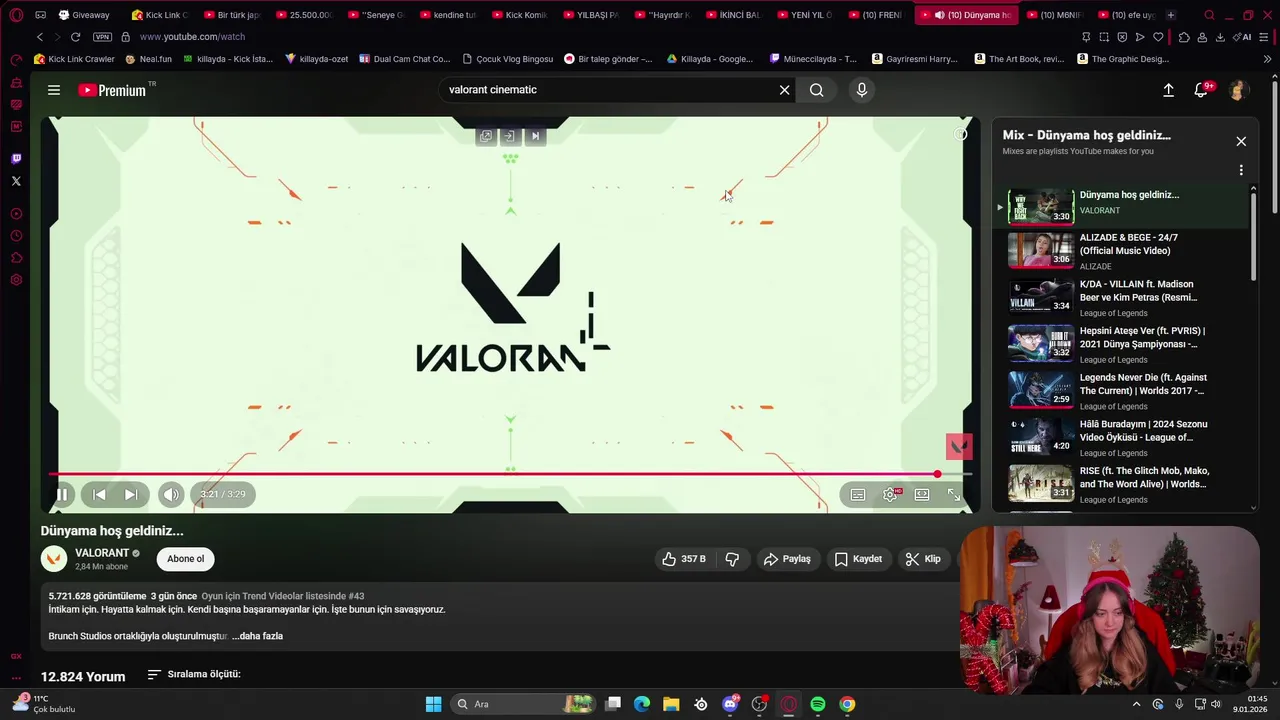Screen dimensions: 1280x720
Task: Open comment sort menu Sıralama ölçütü
Action: tap(194, 675)
